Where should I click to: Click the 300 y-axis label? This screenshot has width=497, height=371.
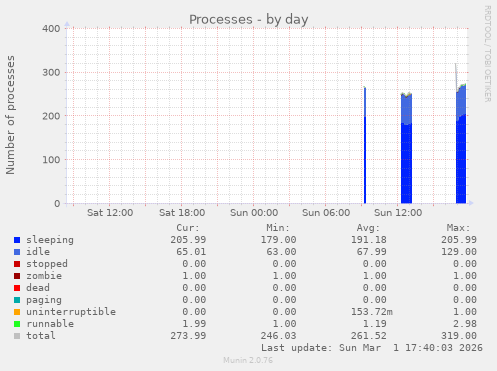coord(51,72)
